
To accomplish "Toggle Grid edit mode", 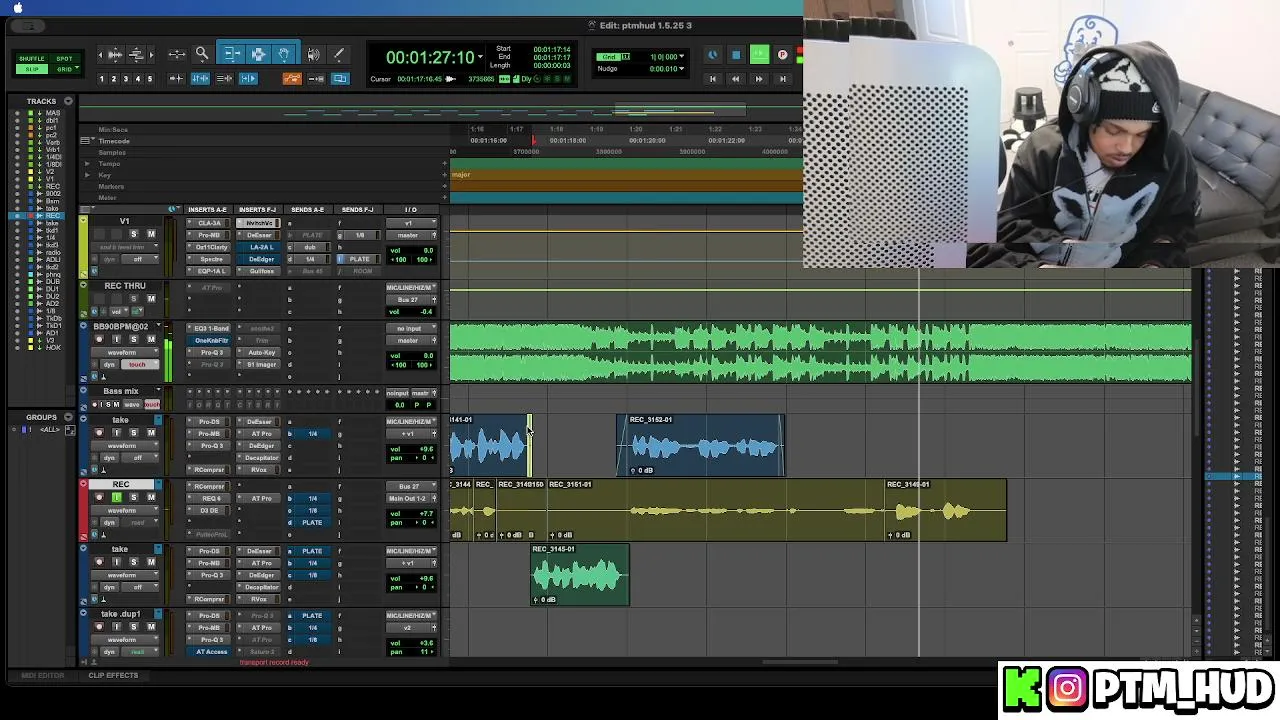I will [x=64, y=69].
